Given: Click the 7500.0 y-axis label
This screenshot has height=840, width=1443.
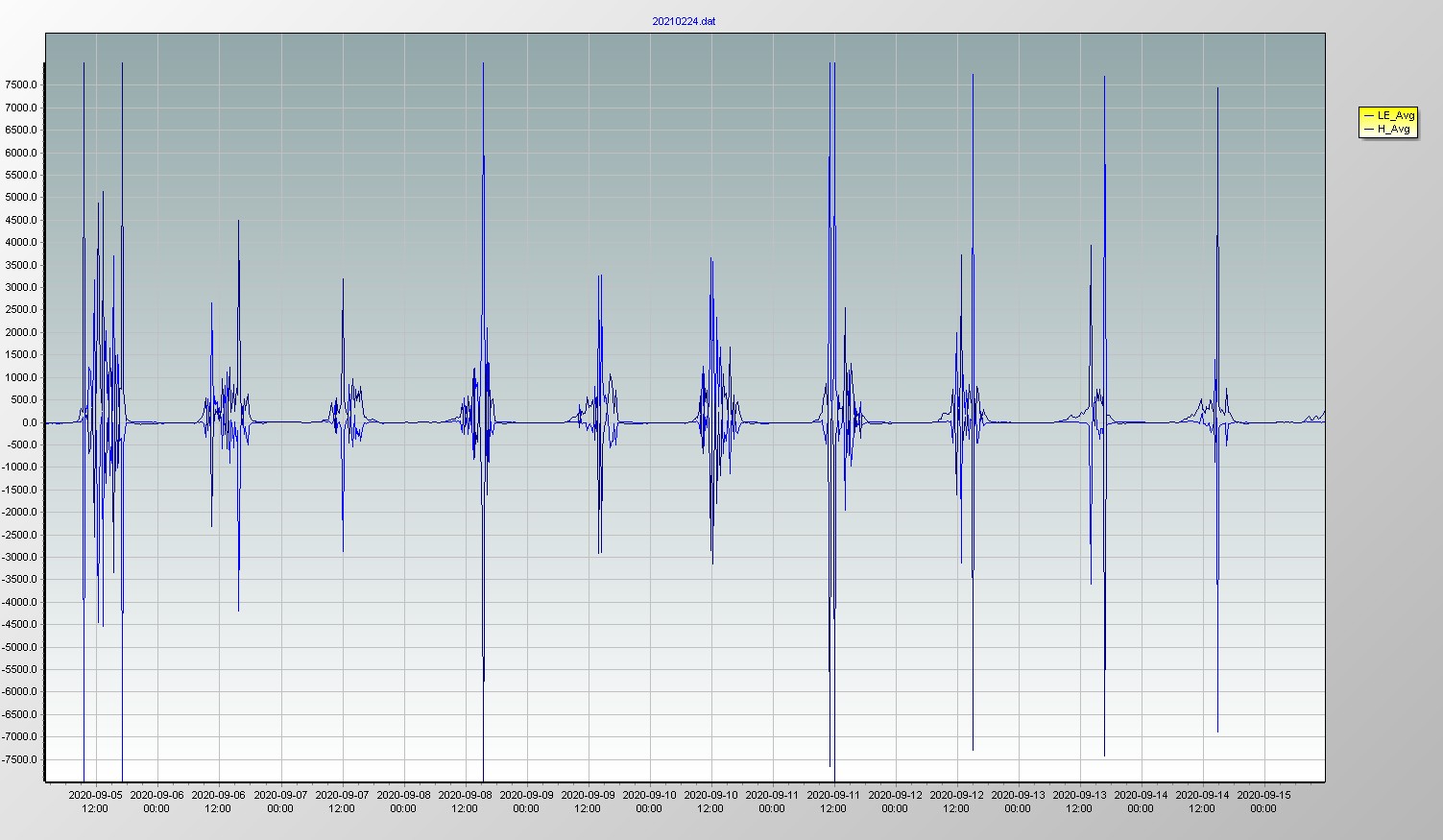Looking at the screenshot, I should [21, 84].
